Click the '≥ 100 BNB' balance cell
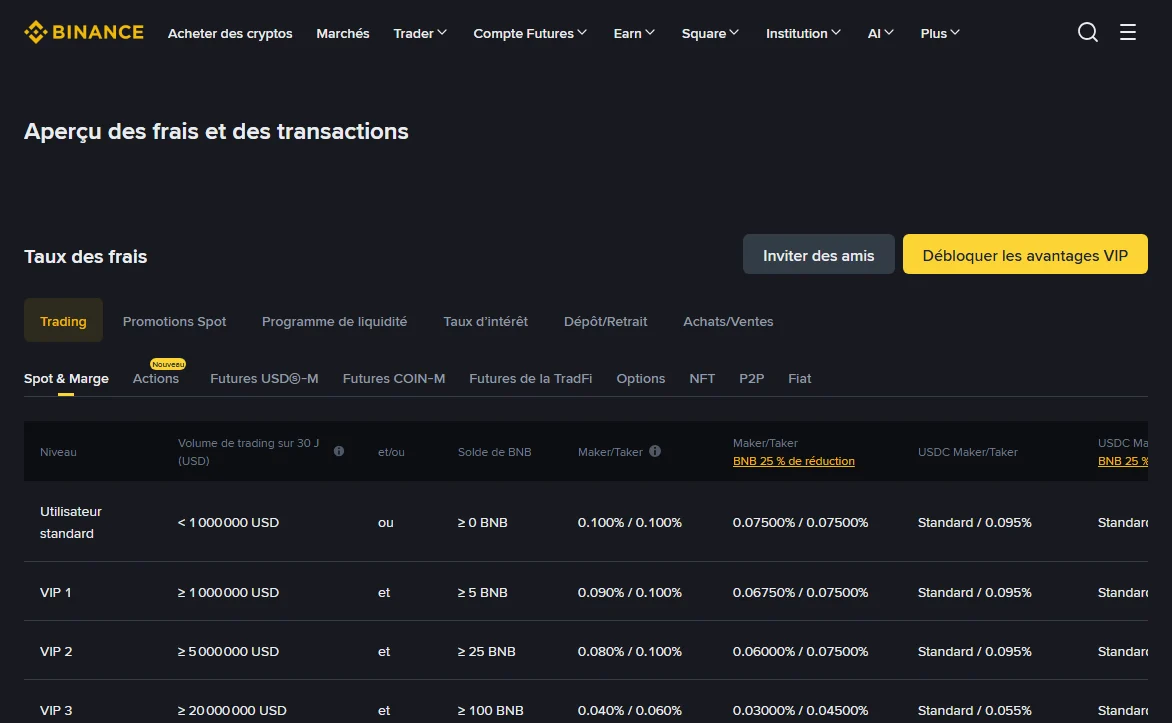 point(490,710)
